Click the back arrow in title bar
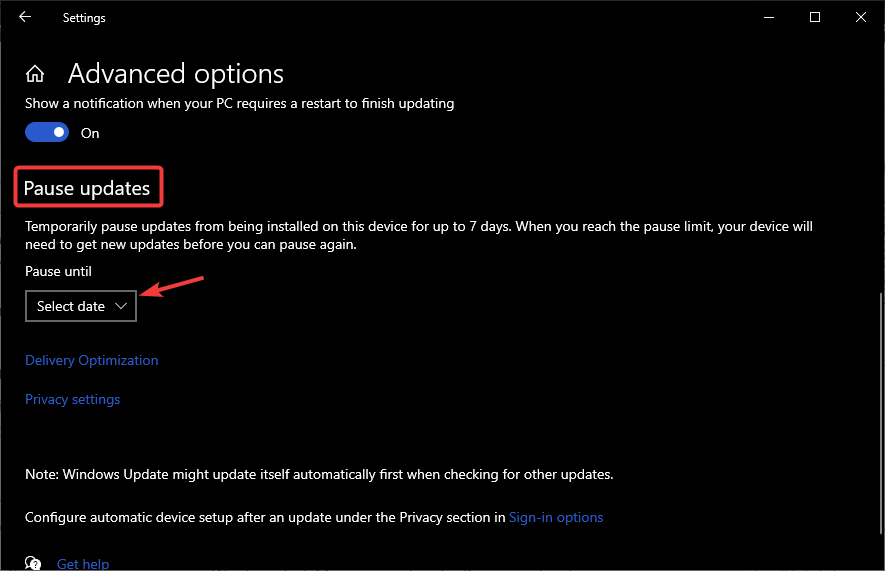This screenshot has height=571, width=885. (x=25, y=17)
